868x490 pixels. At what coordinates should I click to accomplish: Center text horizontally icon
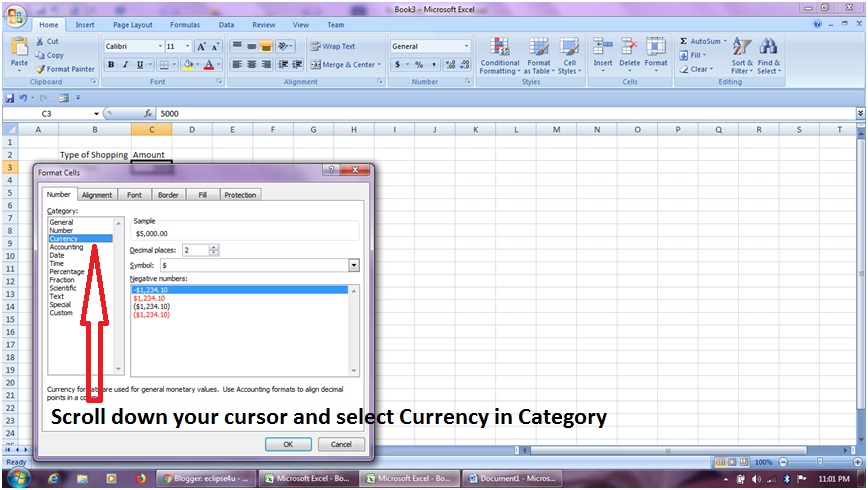click(x=251, y=65)
